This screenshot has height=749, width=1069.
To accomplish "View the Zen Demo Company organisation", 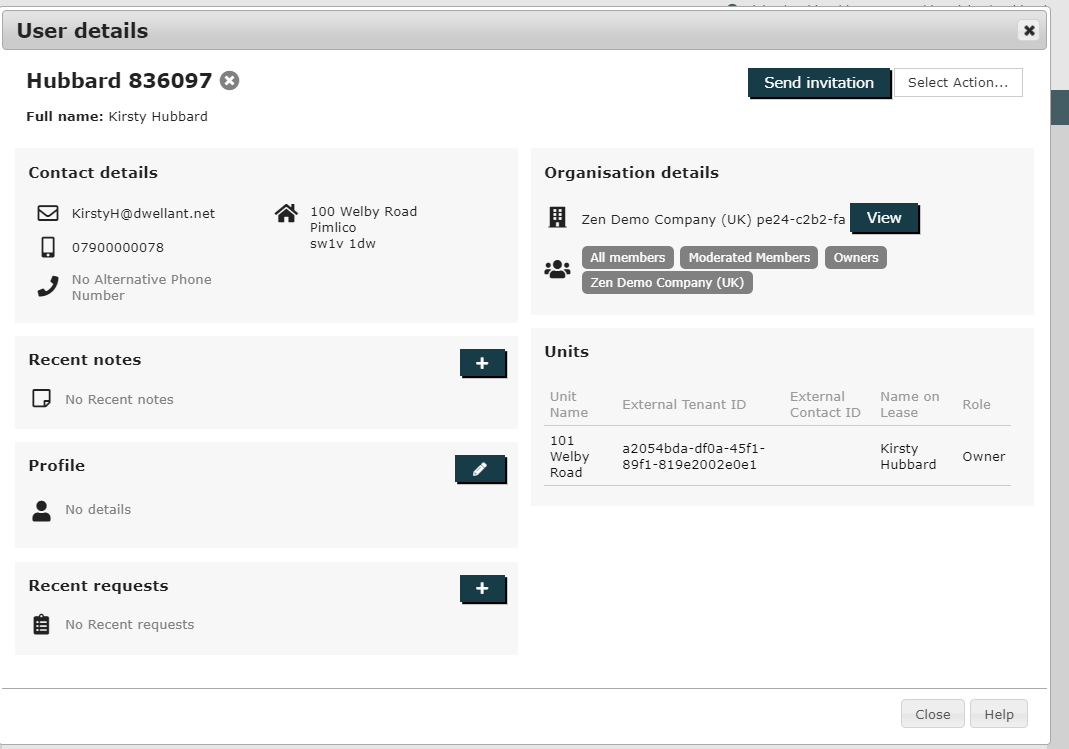I will [x=884, y=218].
